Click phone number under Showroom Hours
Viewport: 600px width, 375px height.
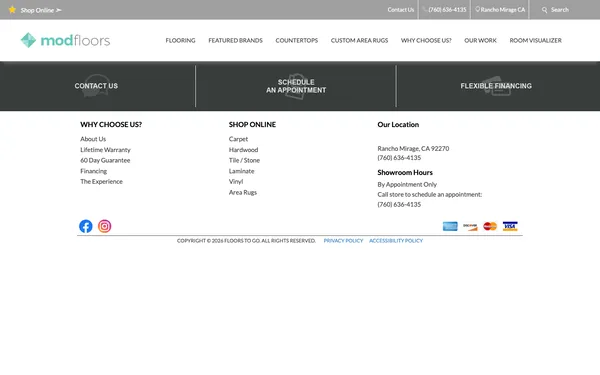click(x=399, y=204)
